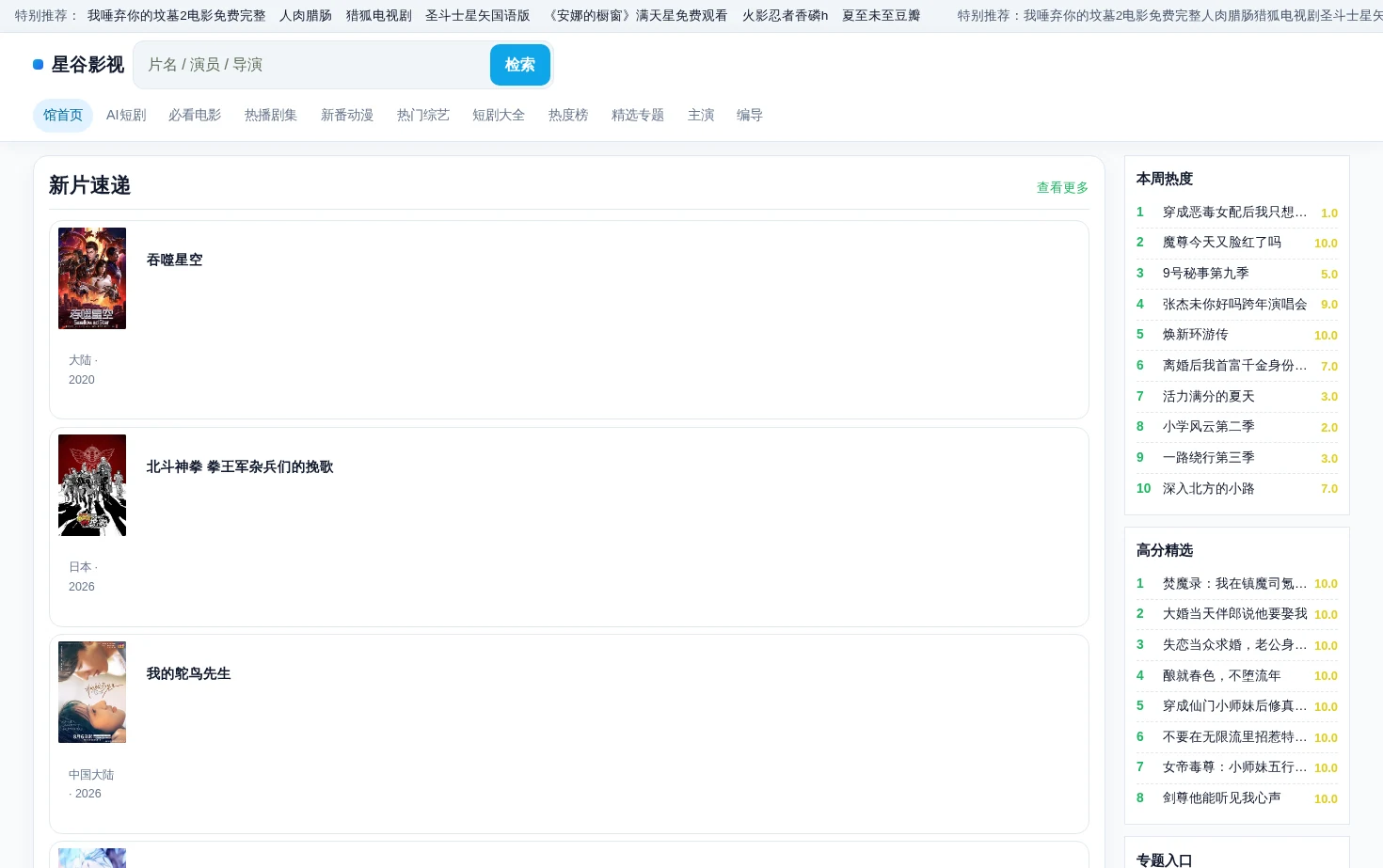The width and height of the screenshot is (1383, 868).
Task: View the 热度榜 ranking page
Action: [568, 116]
